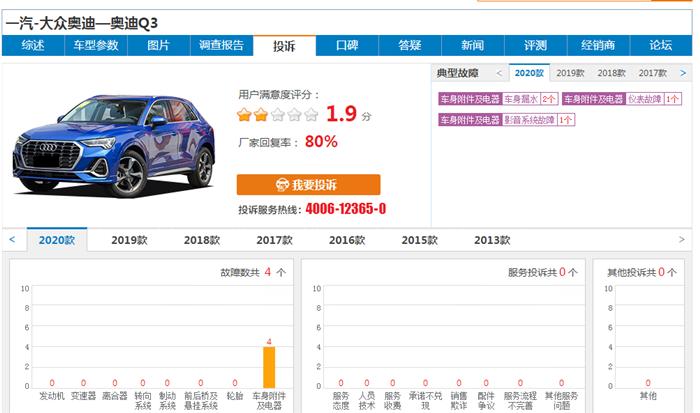Open the 车型参数 tab

96,46
